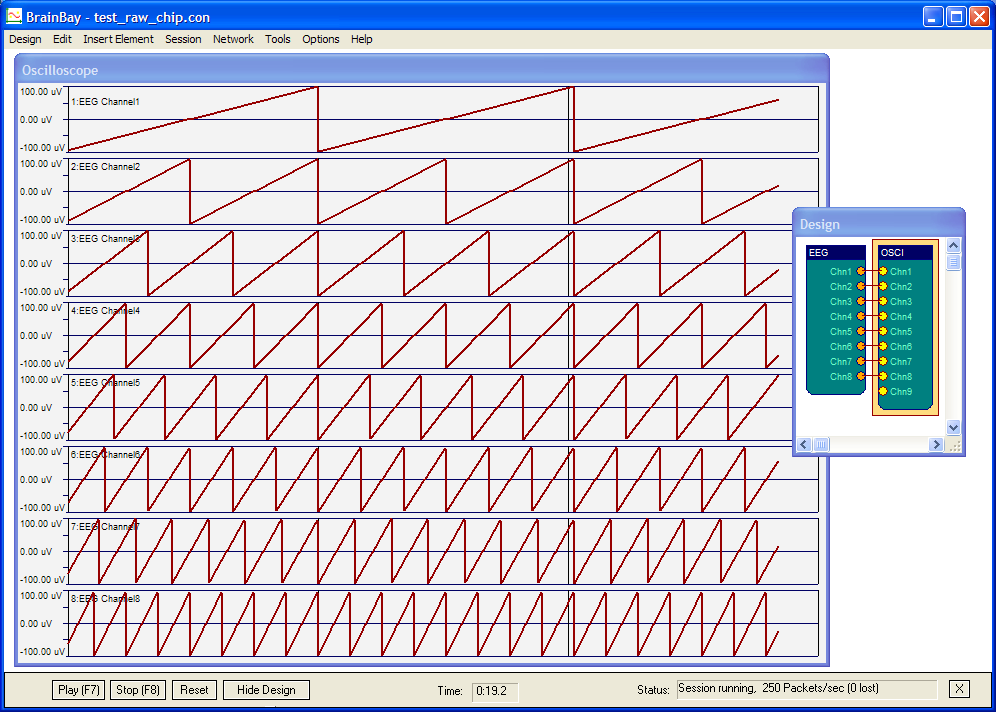
Task: Click the Time display field showing 0:19.2
Action: pos(495,691)
